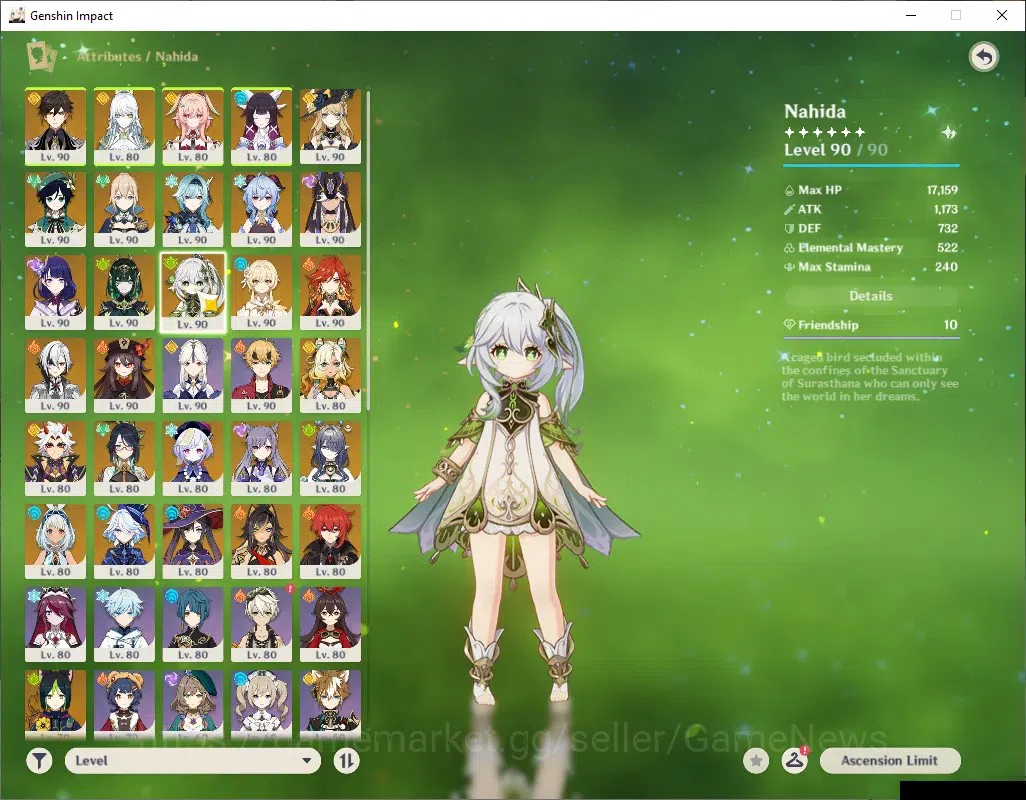1026x800 pixels.
Task: Select Hu Tao's portrait
Action: point(124,375)
